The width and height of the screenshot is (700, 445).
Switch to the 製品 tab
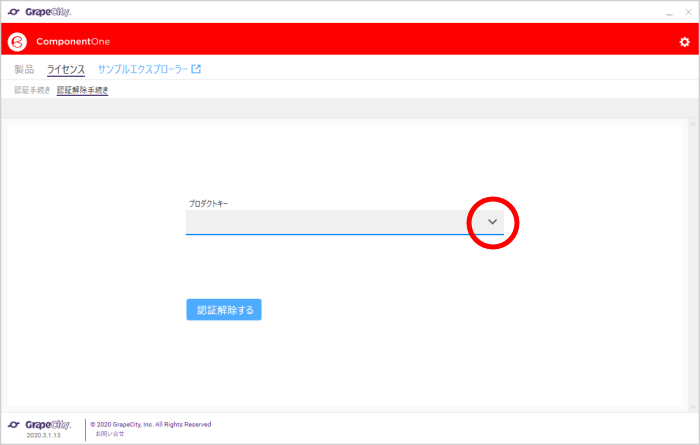tap(24, 69)
